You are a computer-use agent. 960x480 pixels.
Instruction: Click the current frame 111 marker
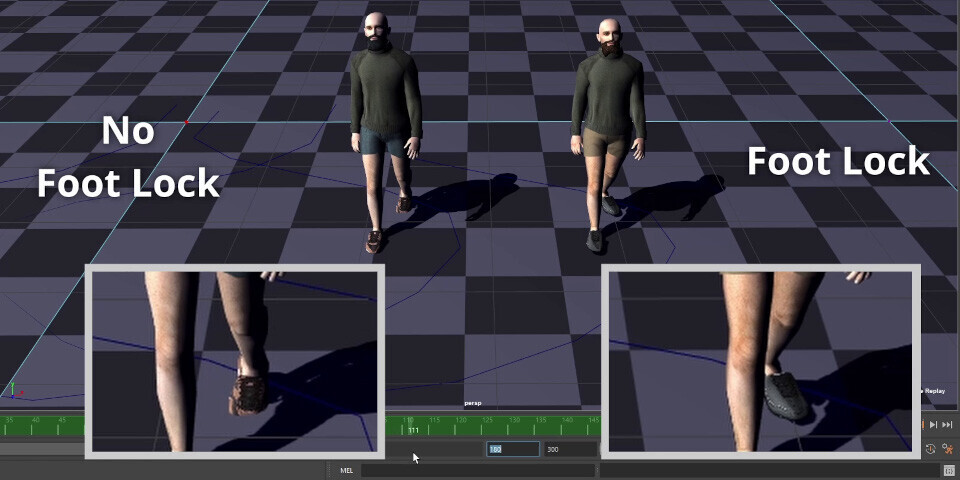(413, 430)
